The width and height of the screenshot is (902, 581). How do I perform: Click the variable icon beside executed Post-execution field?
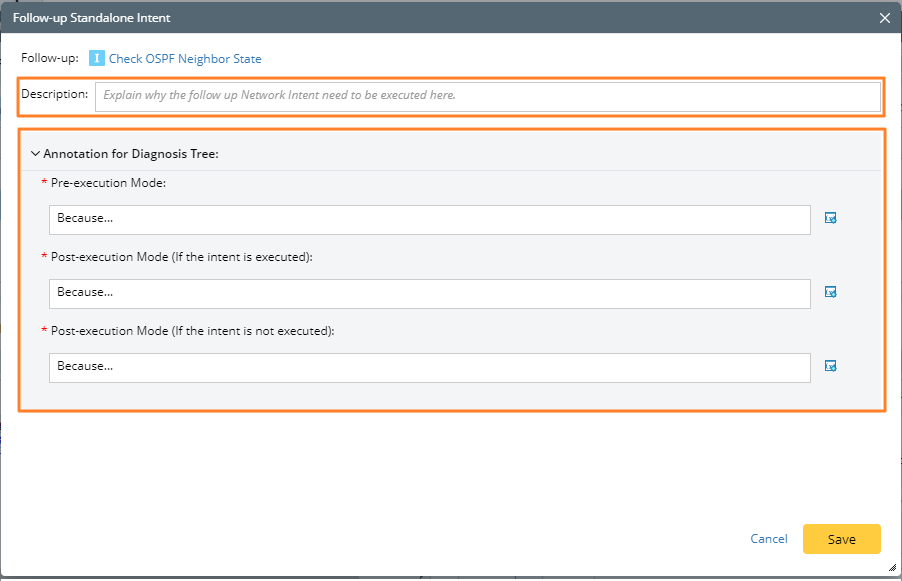[x=830, y=292]
